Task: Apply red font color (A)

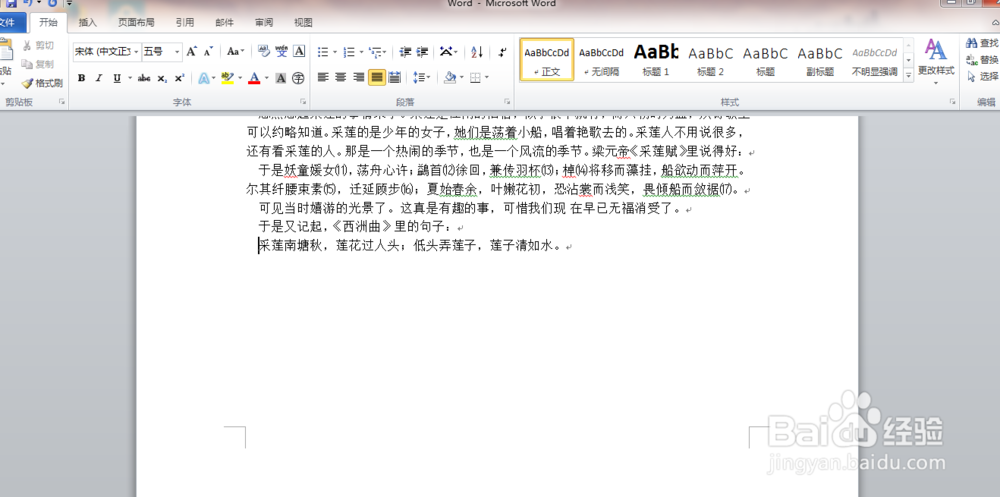Action: click(x=254, y=78)
